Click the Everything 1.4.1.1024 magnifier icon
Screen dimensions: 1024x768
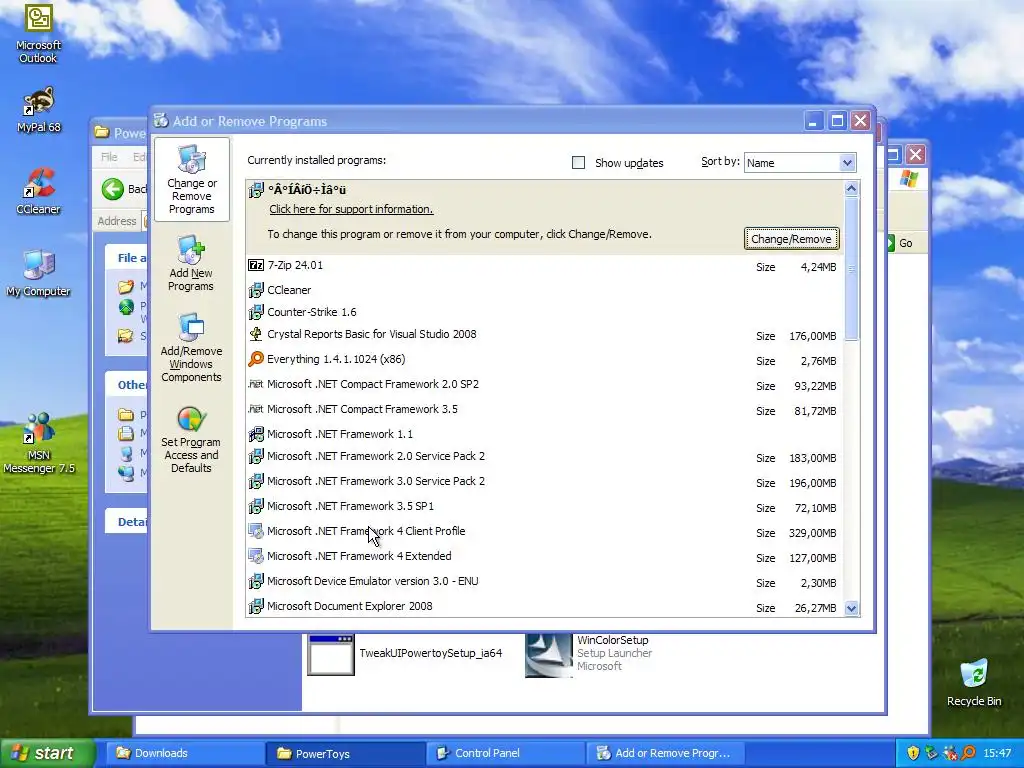[256, 359]
